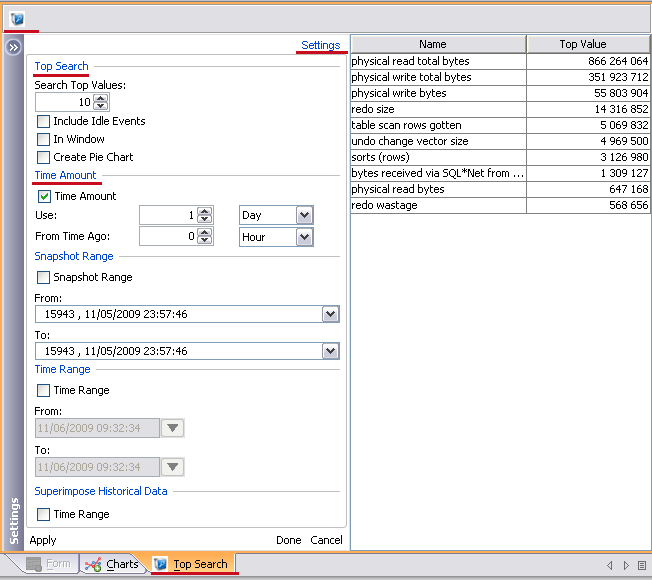Click the Top Search icon in top toolbar
This screenshot has width=652, height=580.
tap(18, 19)
